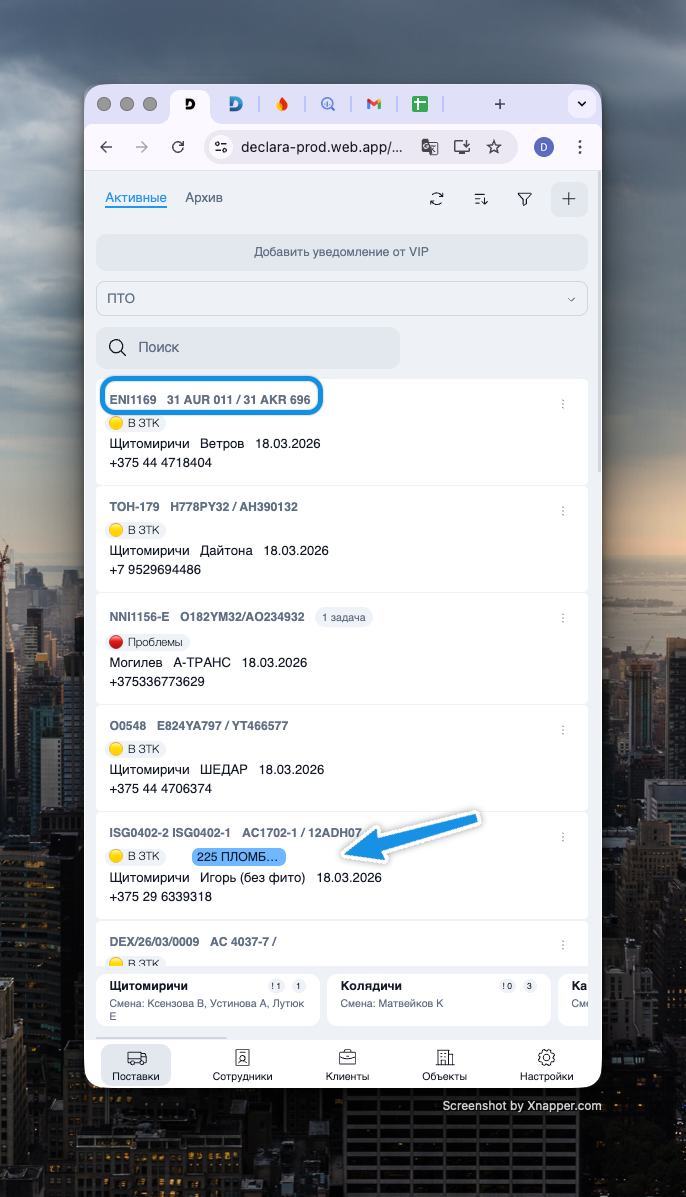Reload the page in browser
The height and width of the screenshot is (1197, 686).
pyautogui.click(x=178, y=147)
